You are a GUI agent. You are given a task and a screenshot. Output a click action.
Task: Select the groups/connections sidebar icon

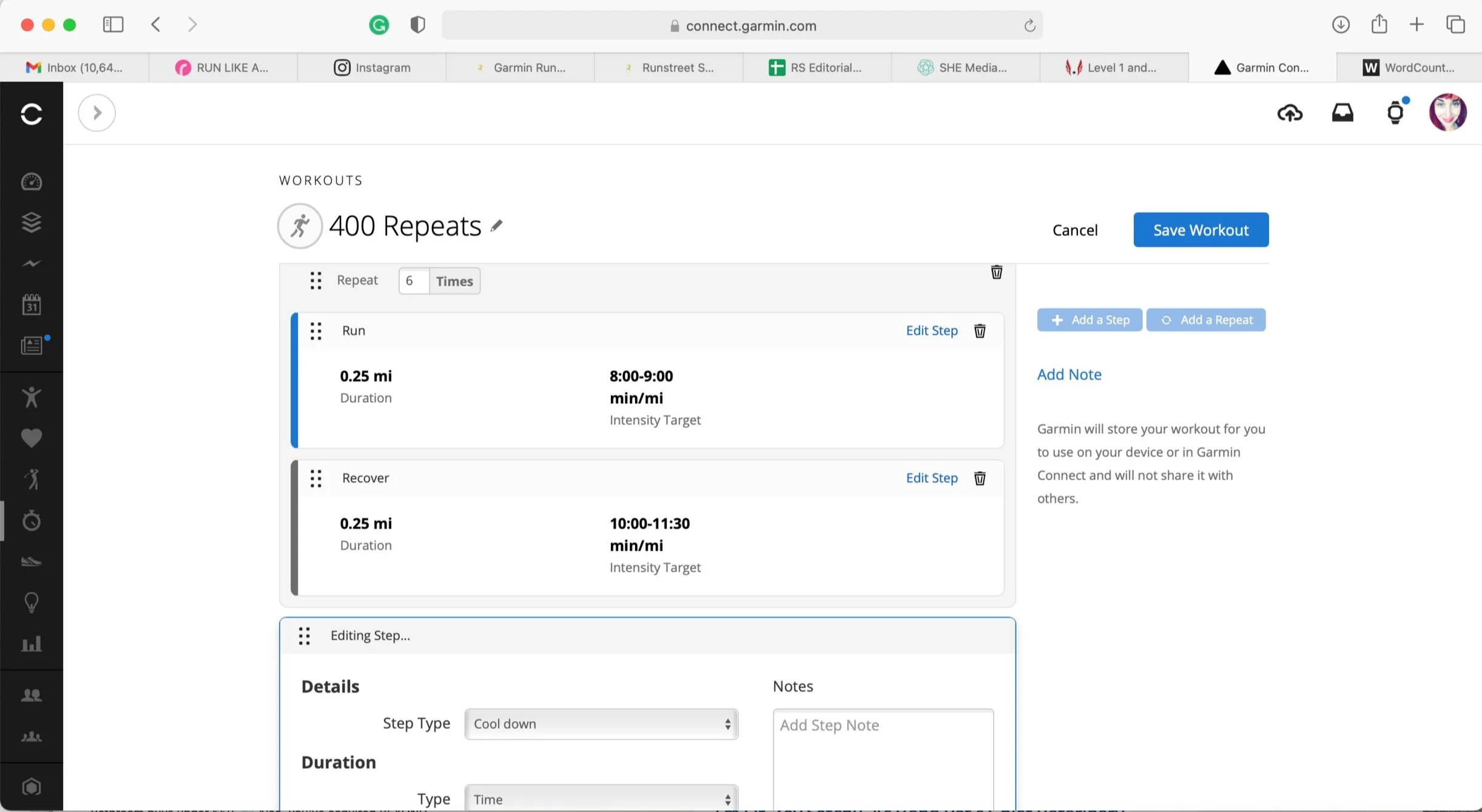[x=31, y=695]
